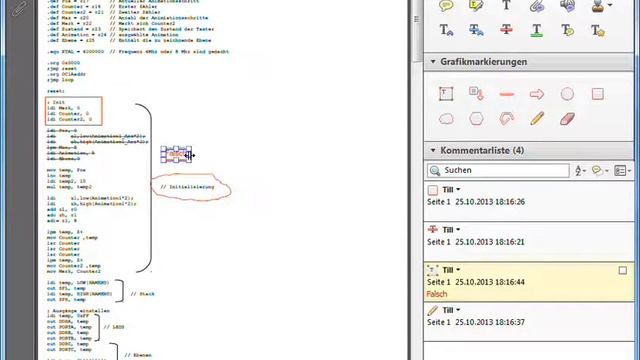Open the comment list options dropdown
This screenshot has width=640, height=360.
pyautogui.click(x=622, y=171)
